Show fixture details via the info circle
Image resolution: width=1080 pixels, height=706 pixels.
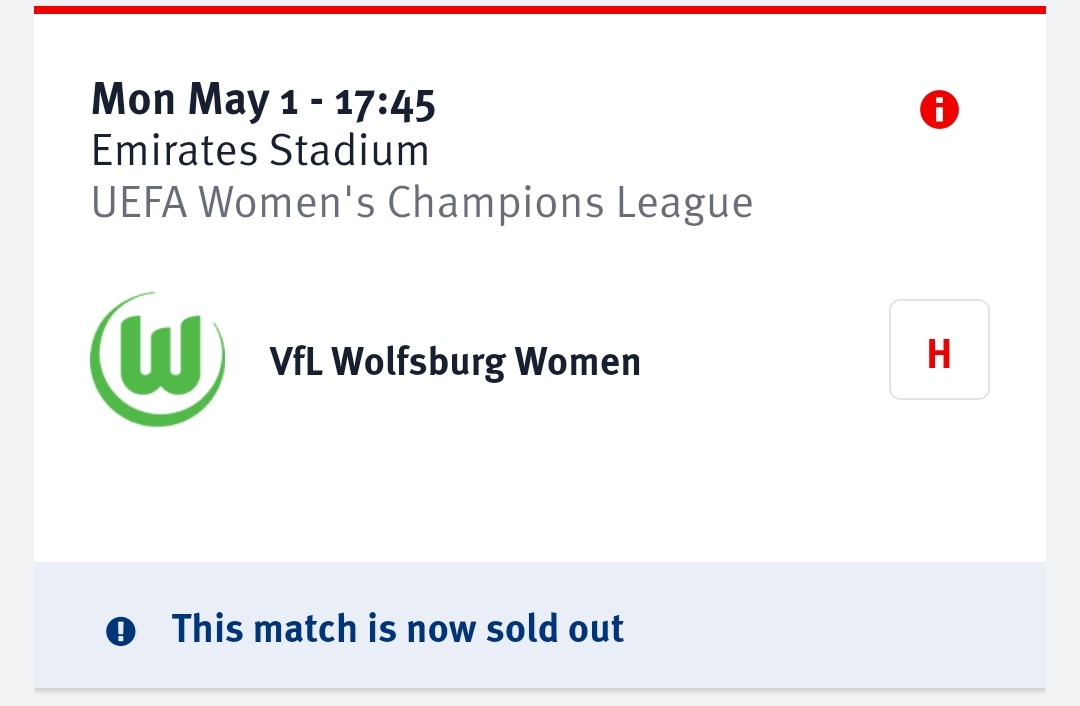[x=939, y=110]
